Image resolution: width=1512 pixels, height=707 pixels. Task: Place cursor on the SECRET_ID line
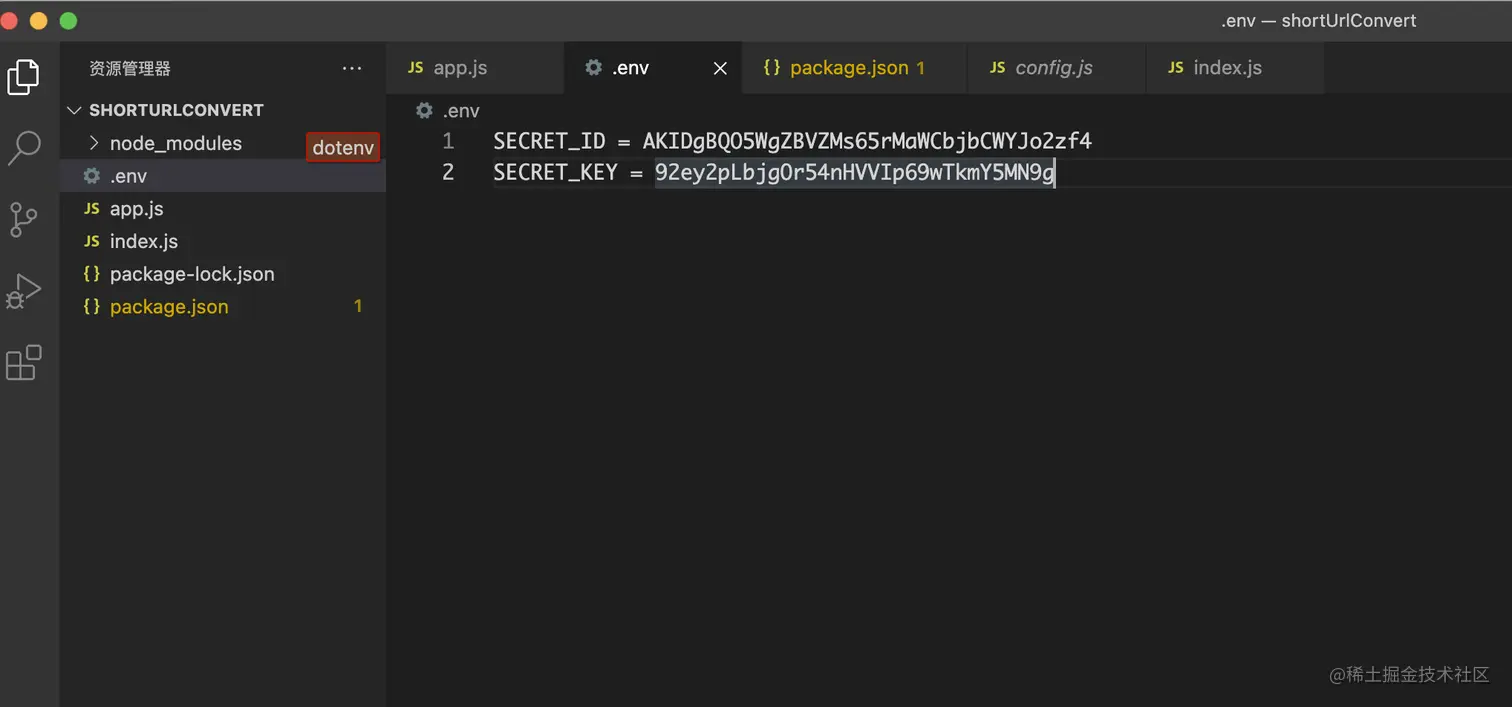point(792,141)
